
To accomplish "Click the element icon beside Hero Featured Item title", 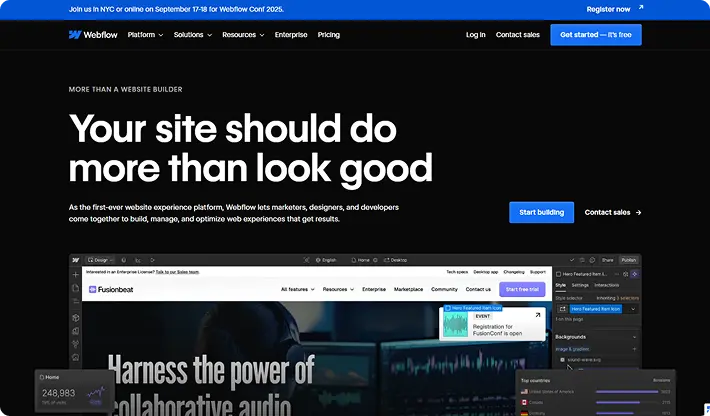I will [558, 274].
